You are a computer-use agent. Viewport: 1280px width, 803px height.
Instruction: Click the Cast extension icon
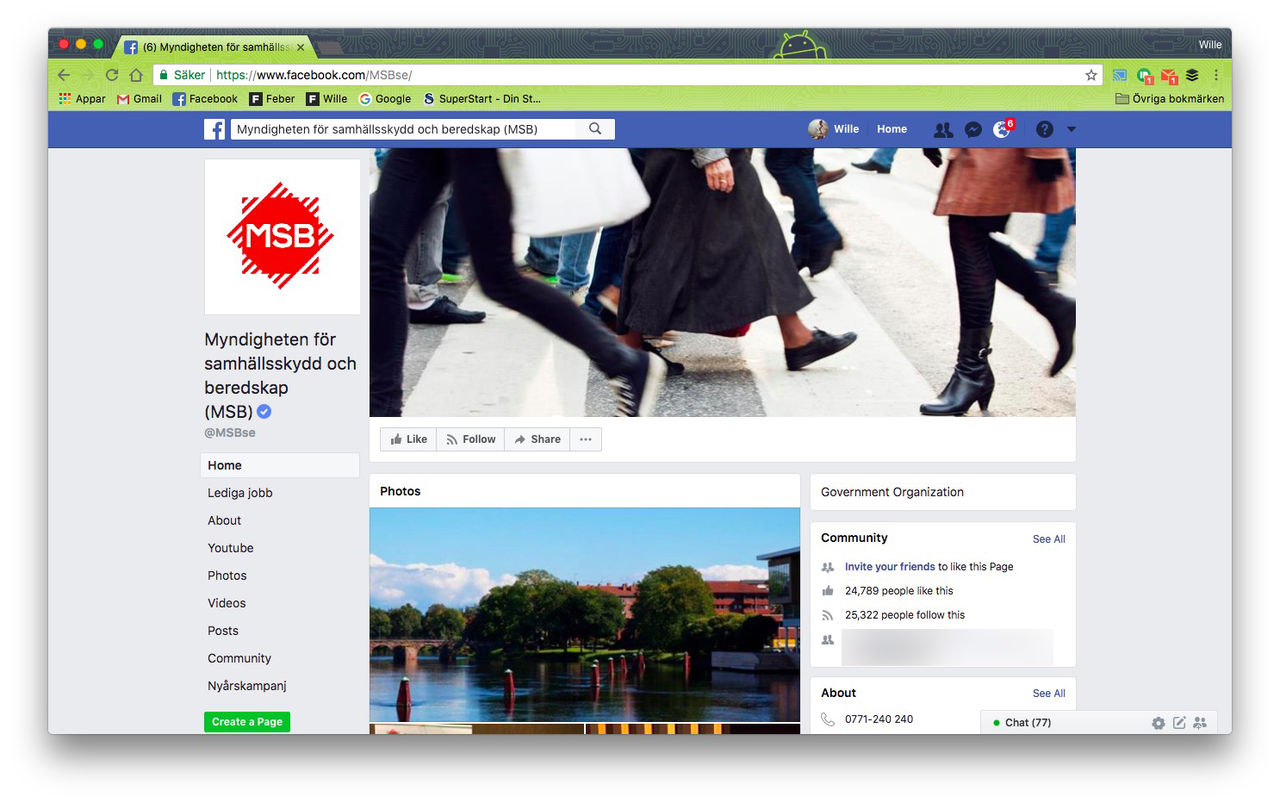click(x=1119, y=75)
